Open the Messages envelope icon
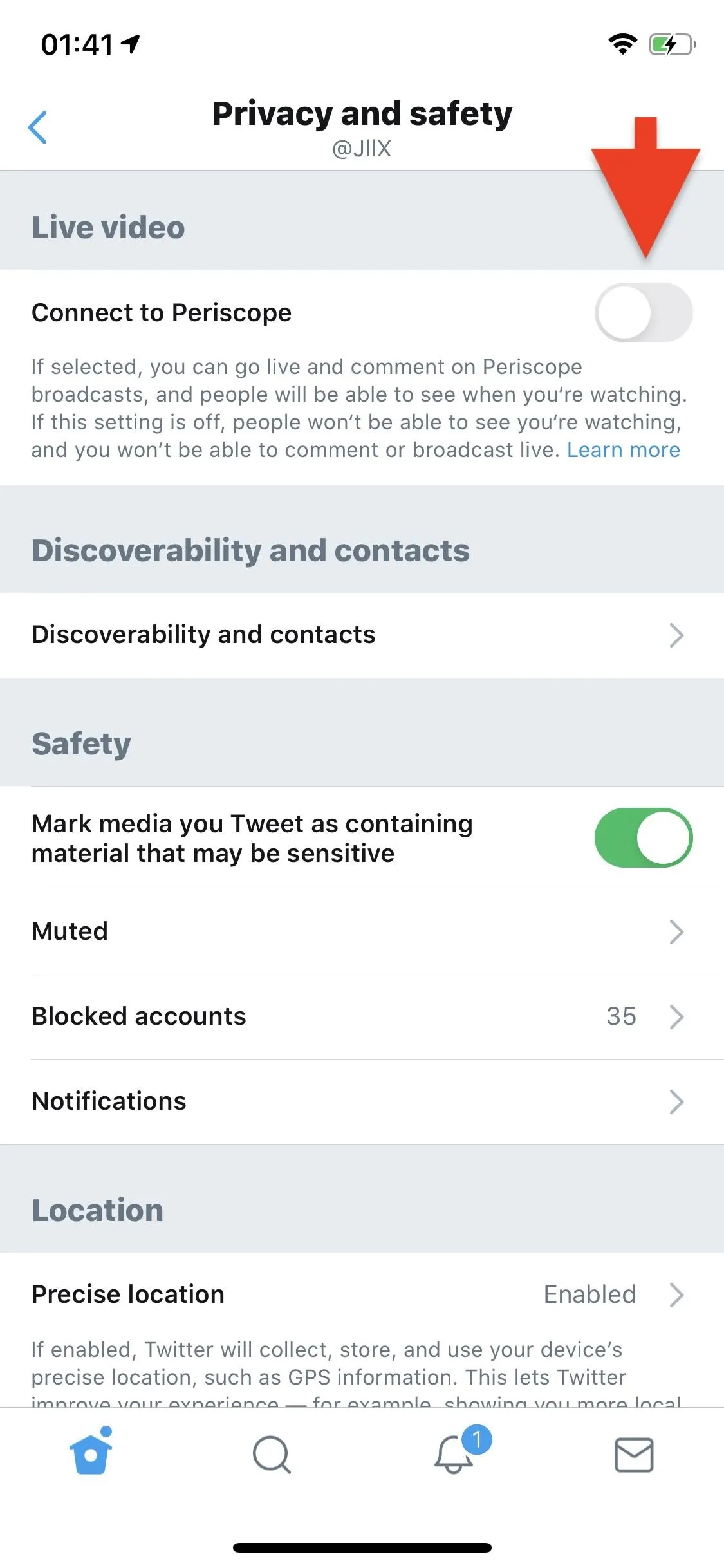This screenshot has height=1568, width=724. 634,1455
